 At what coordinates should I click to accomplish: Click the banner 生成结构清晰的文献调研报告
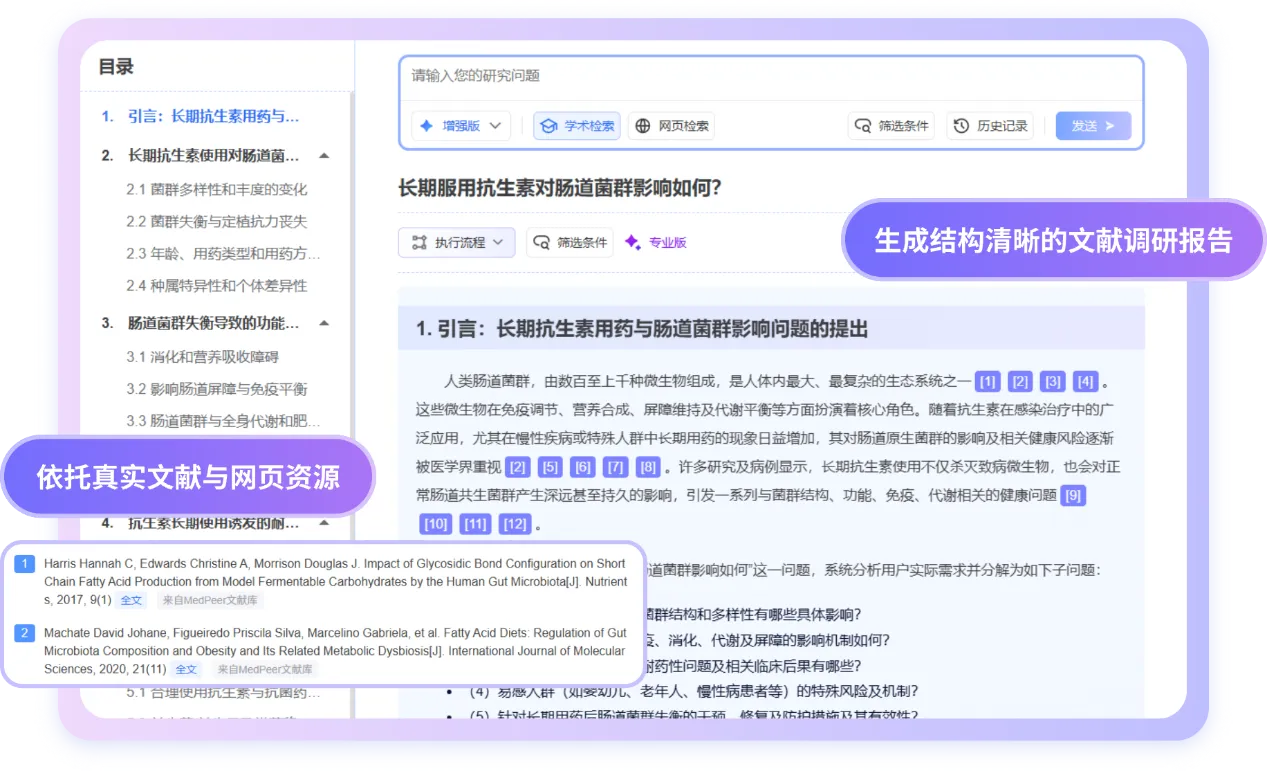tap(1053, 241)
